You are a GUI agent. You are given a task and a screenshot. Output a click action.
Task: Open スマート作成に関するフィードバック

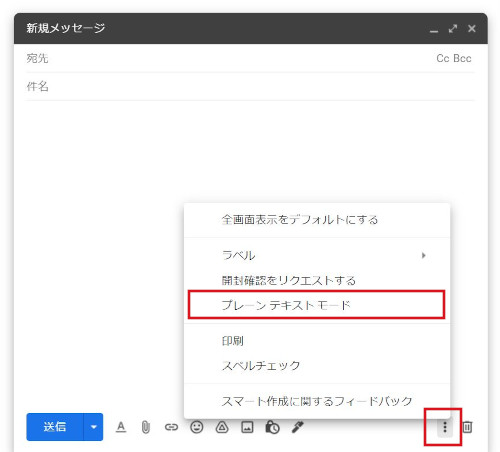pos(317,401)
